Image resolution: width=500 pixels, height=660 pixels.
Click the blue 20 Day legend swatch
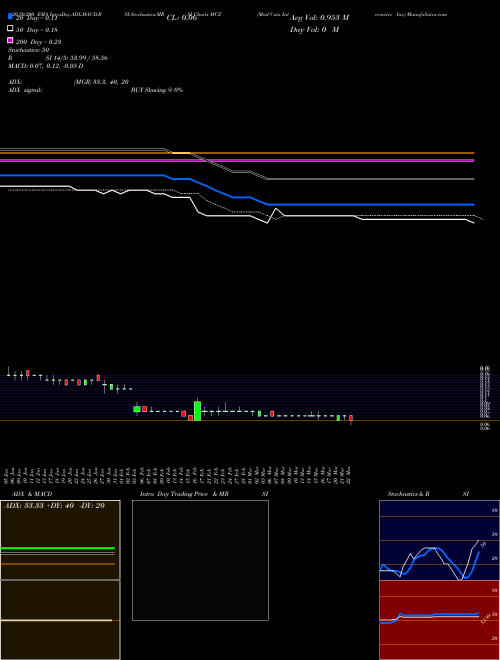pyautogui.click(x=10, y=17)
